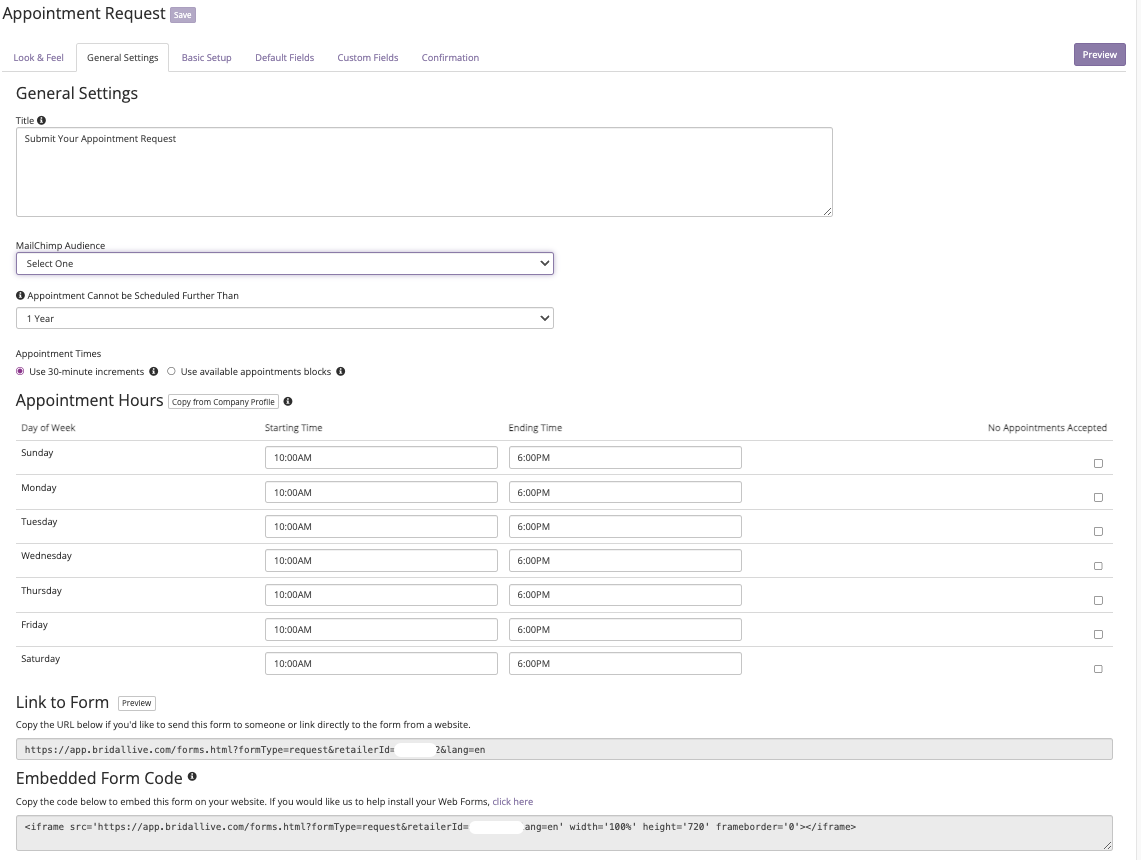Open the MailChimp Audience dropdown
Viewport: 1141px width, 860px height.
[x=285, y=263]
